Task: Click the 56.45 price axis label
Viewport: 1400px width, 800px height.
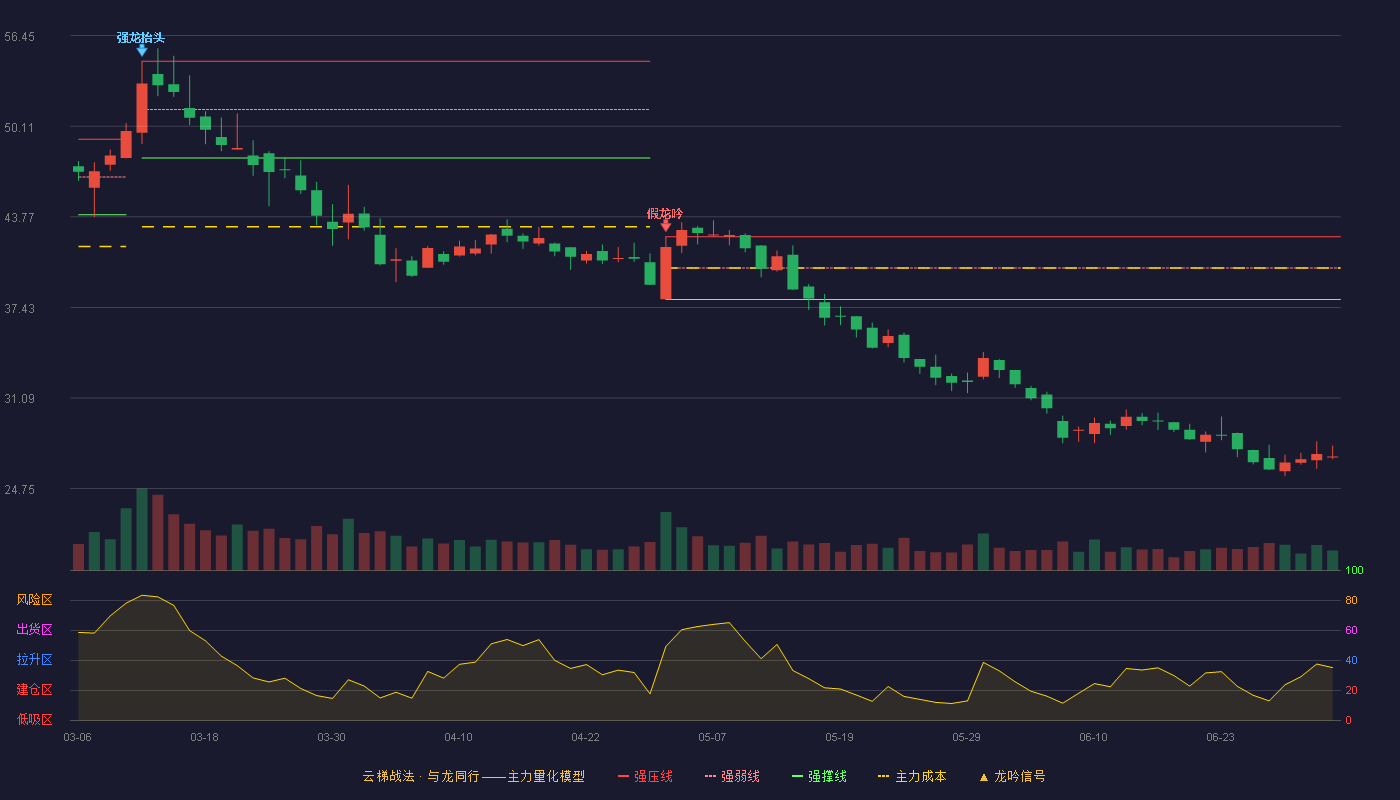Action: point(19,37)
